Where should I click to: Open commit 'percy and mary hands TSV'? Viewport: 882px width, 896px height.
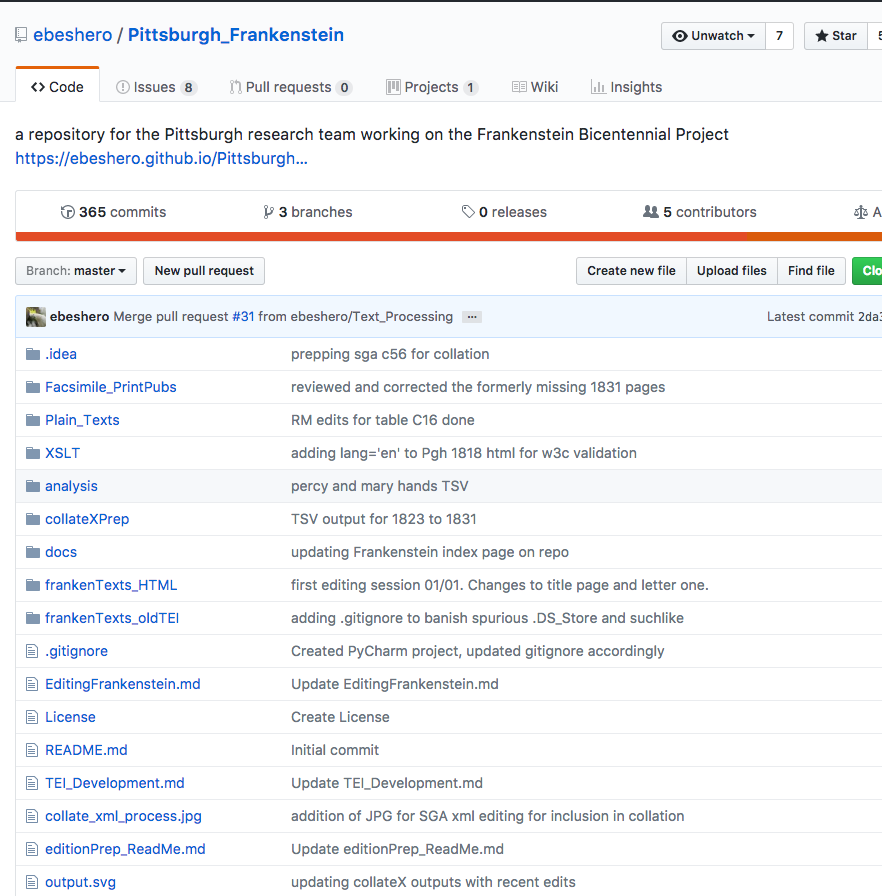pyautogui.click(x=379, y=486)
